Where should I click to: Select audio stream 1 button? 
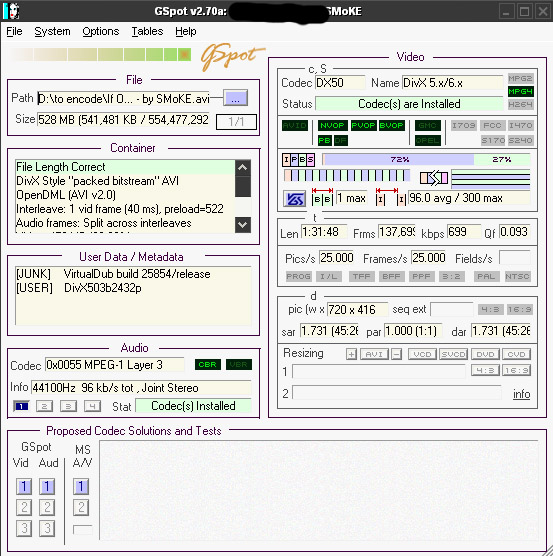pos(21,406)
